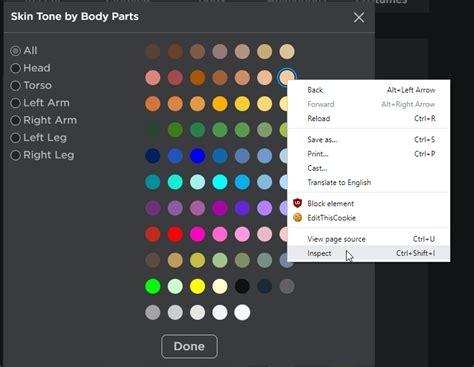Choose the dark teal swatch left of turquoise
This screenshot has width=474, height=367.
tap(153, 182)
